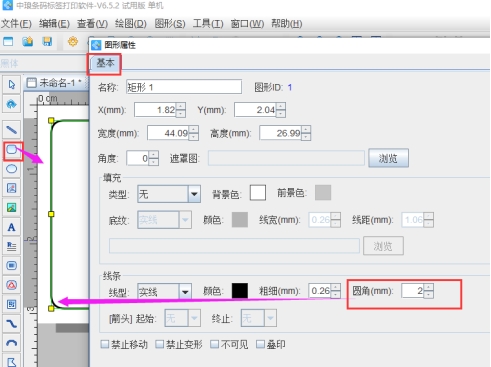Click the 圆角(mm) value field

pyautogui.click(x=413, y=291)
